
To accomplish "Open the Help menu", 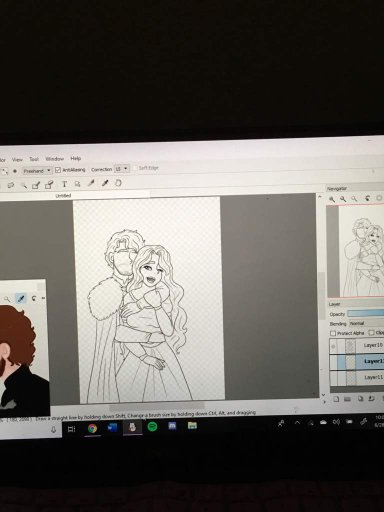I will coord(76,158).
